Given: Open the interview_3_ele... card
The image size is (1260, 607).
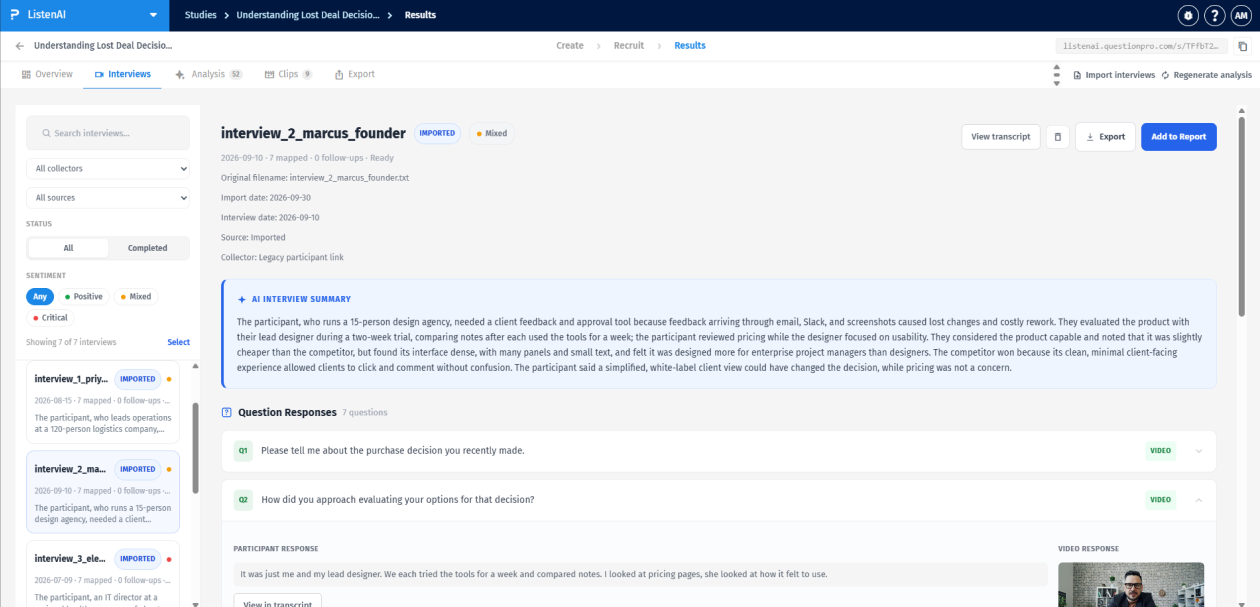Looking at the screenshot, I should coord(103,574).
